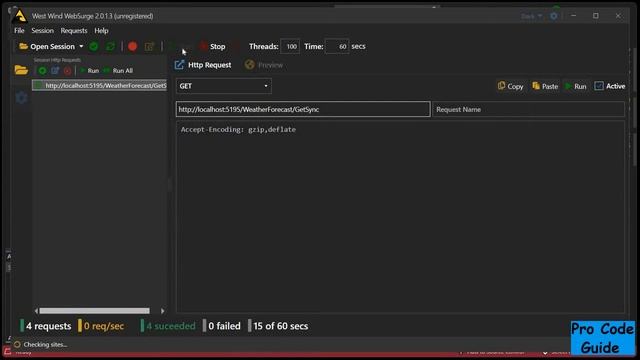The height and width of the screenshot is (360, 640).
Task: Click Run in the session requests toolbar
Action: [89, 71]
